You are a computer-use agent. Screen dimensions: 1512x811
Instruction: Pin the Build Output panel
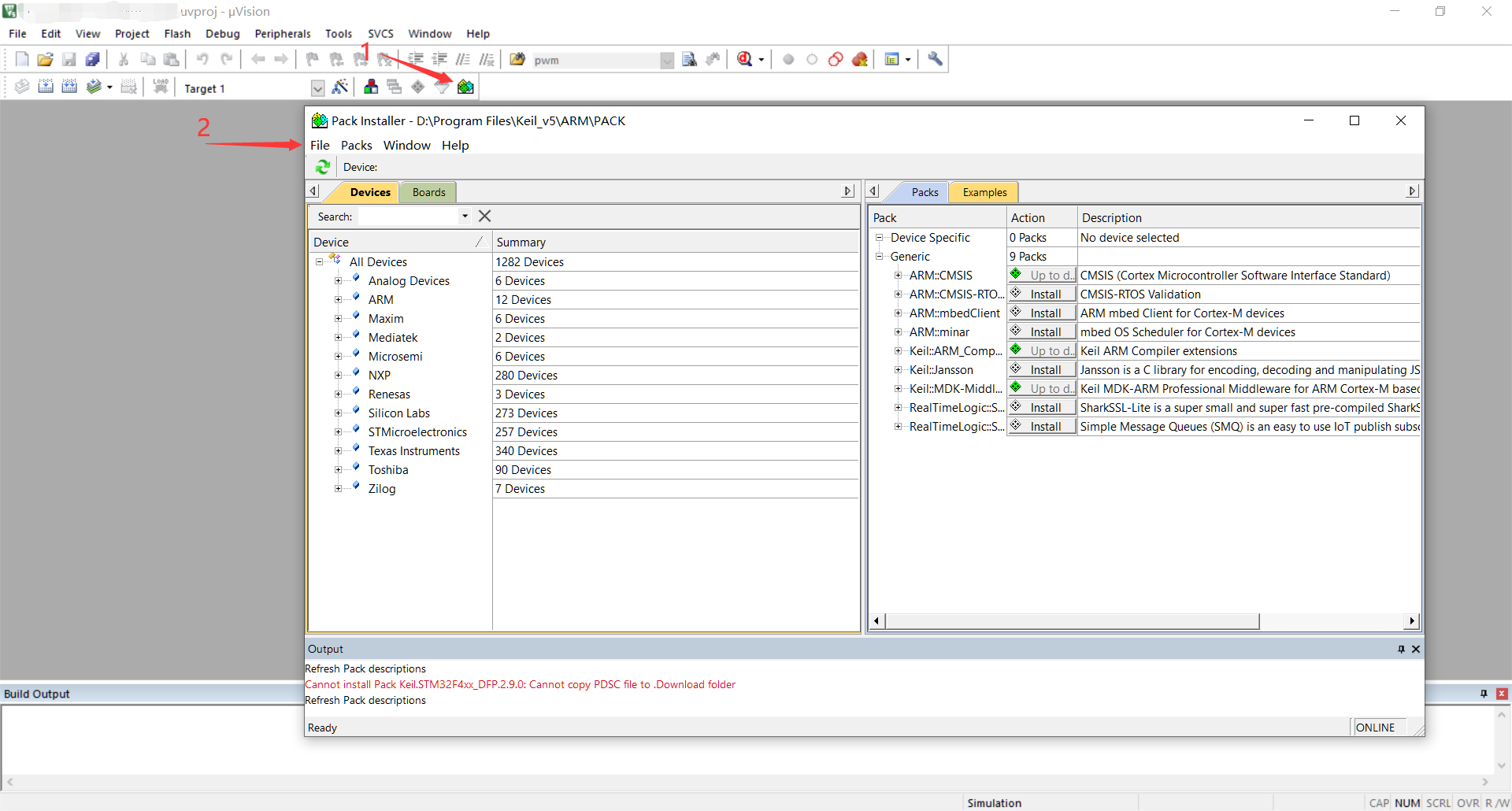click(1484, 694)
